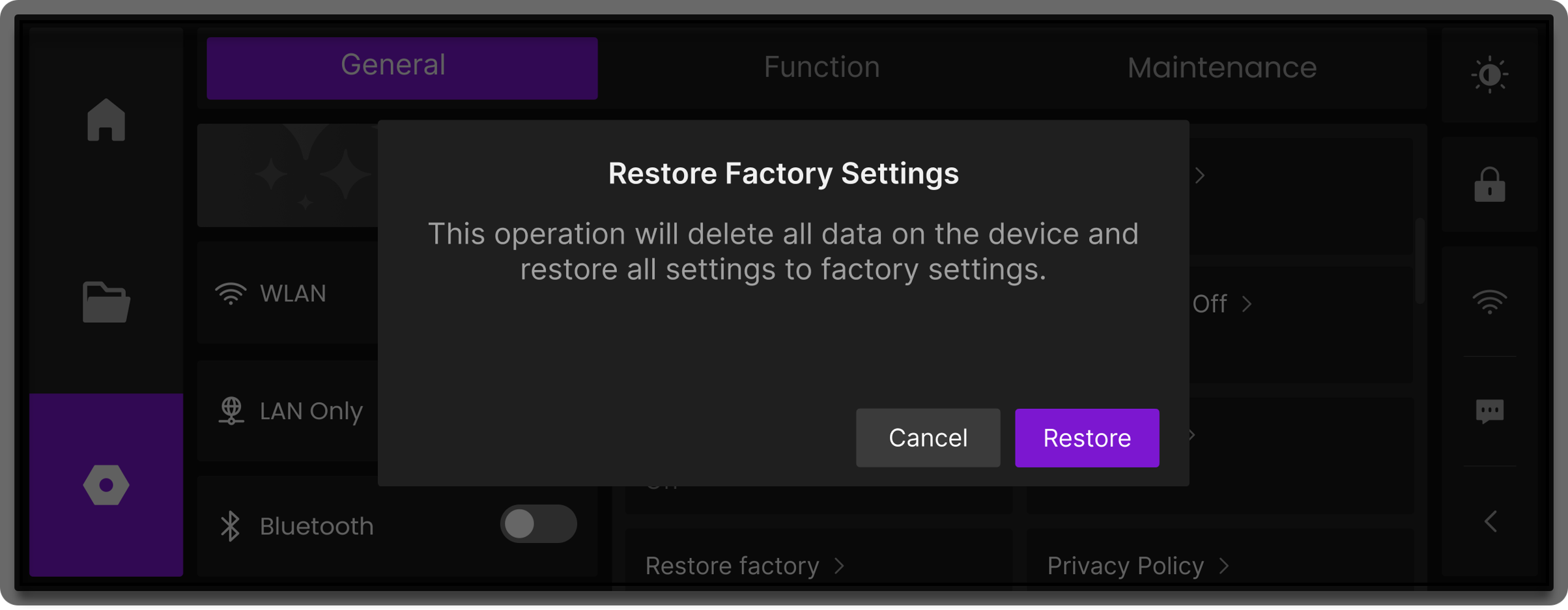Open the Home screen icon
The height and width of the screenshot is (610, 1568).
(x=106, y=120)
